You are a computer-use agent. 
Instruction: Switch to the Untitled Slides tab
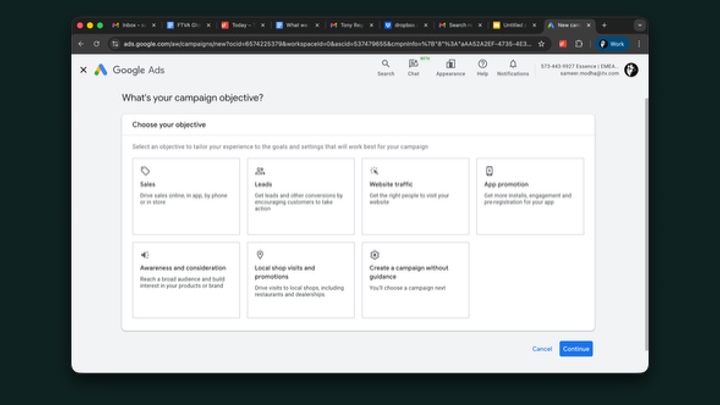514,25
